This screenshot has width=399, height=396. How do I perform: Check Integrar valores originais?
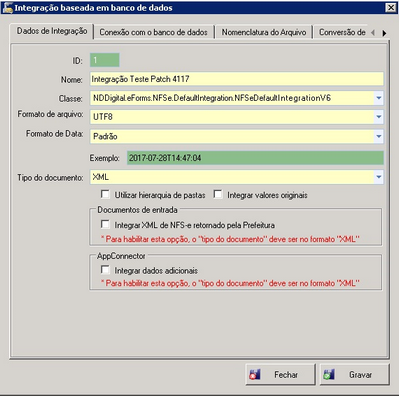tap(218, 194)
